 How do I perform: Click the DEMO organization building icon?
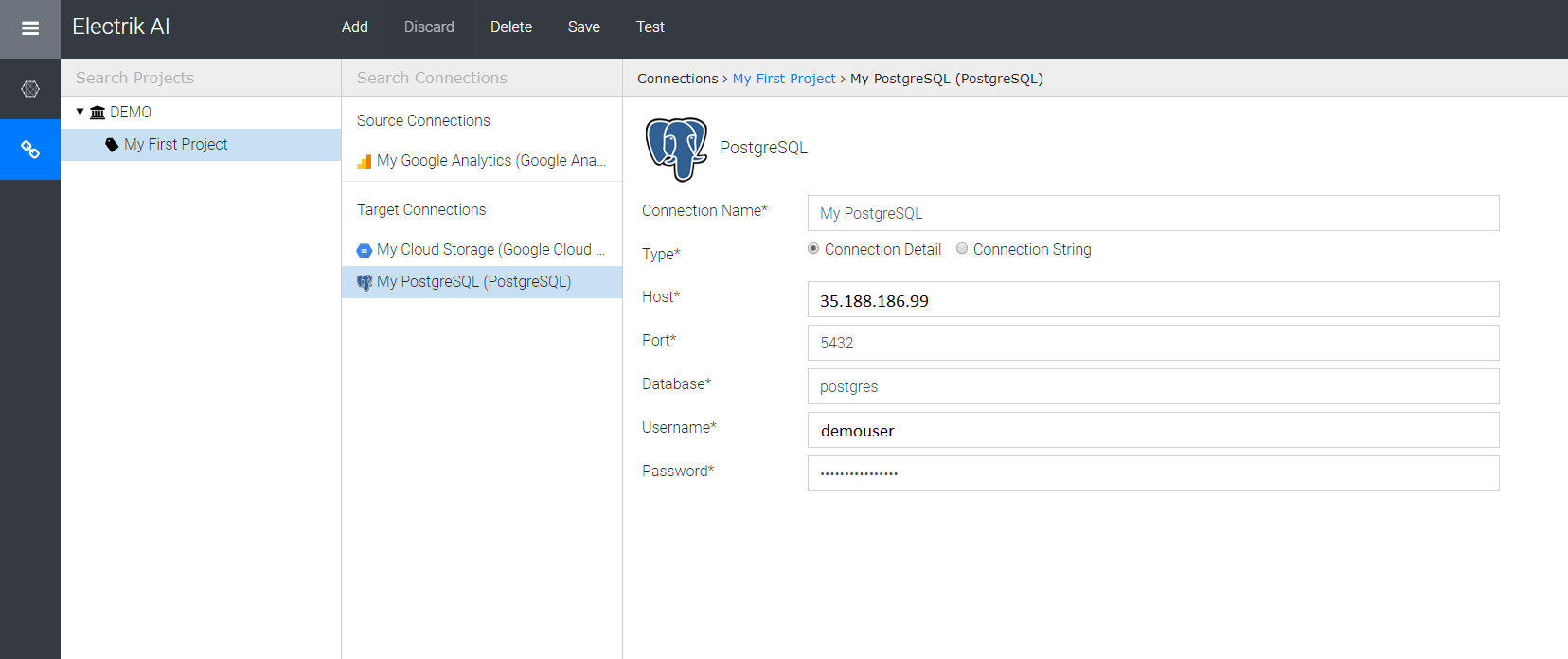(x=98, y=113)
